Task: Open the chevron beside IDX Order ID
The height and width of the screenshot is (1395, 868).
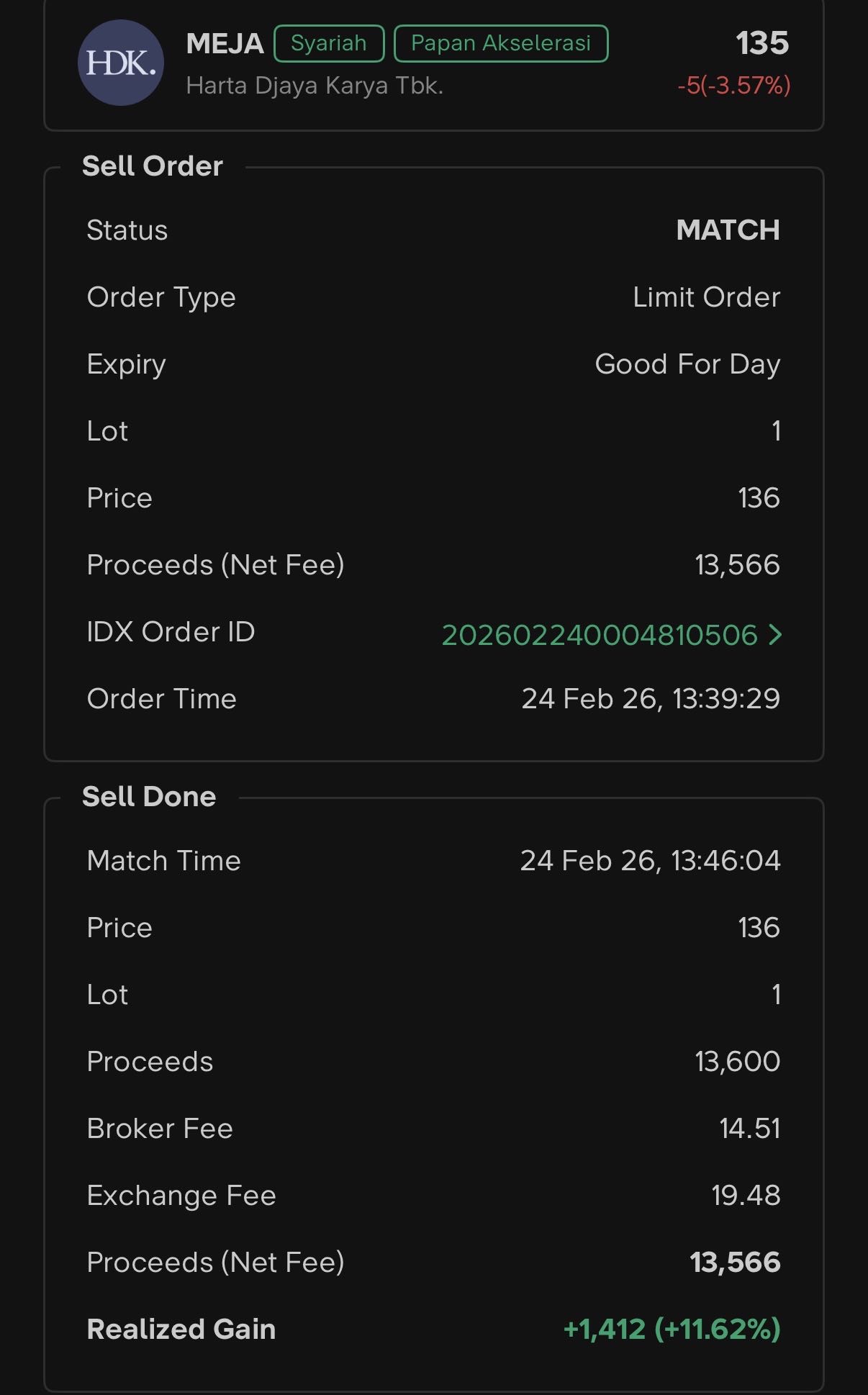Action: [x=774, y=634]
